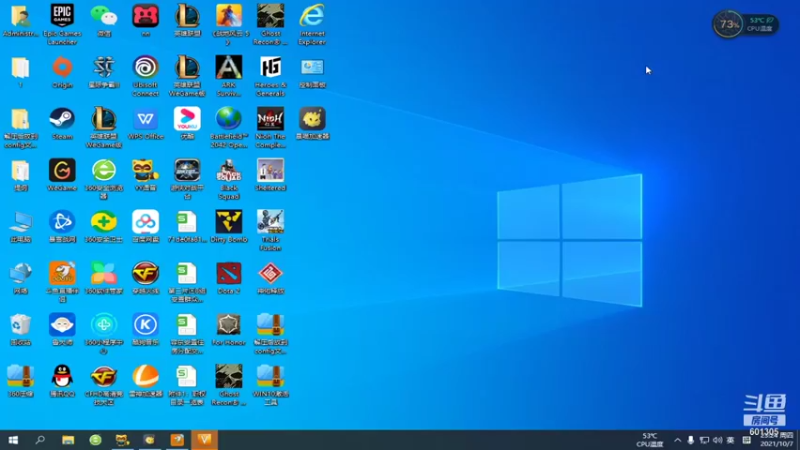The width and height of the screenshot is (800, 450).
Task: Launch Dirty Bomb desktop shortcut
Action: coord(229,227)
